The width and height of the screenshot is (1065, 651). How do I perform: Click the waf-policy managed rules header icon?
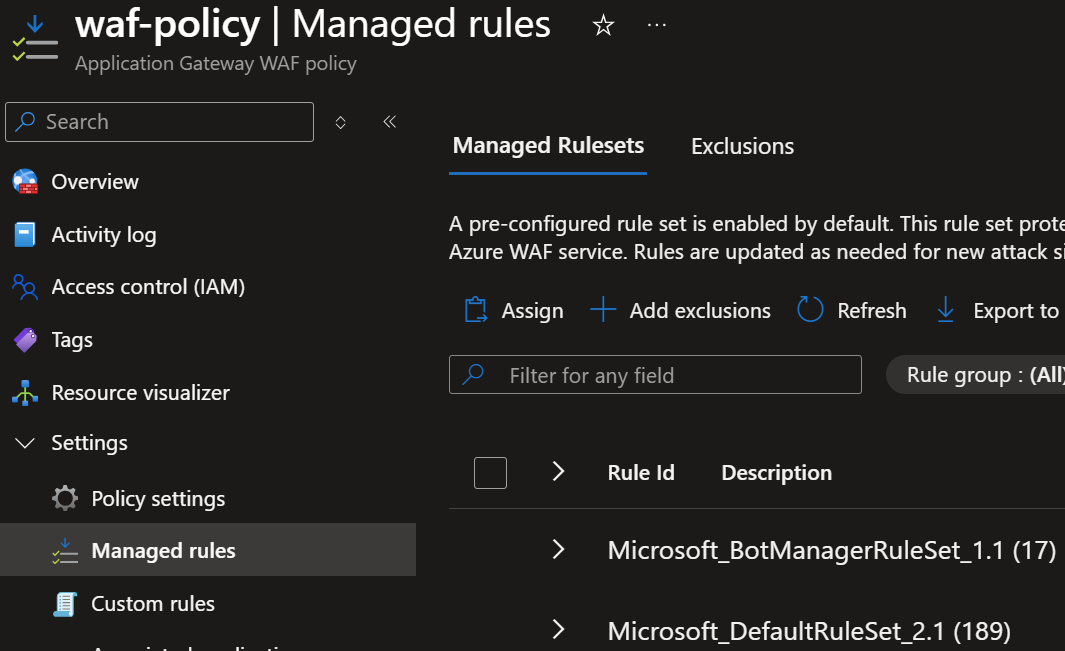coord(35,39)
